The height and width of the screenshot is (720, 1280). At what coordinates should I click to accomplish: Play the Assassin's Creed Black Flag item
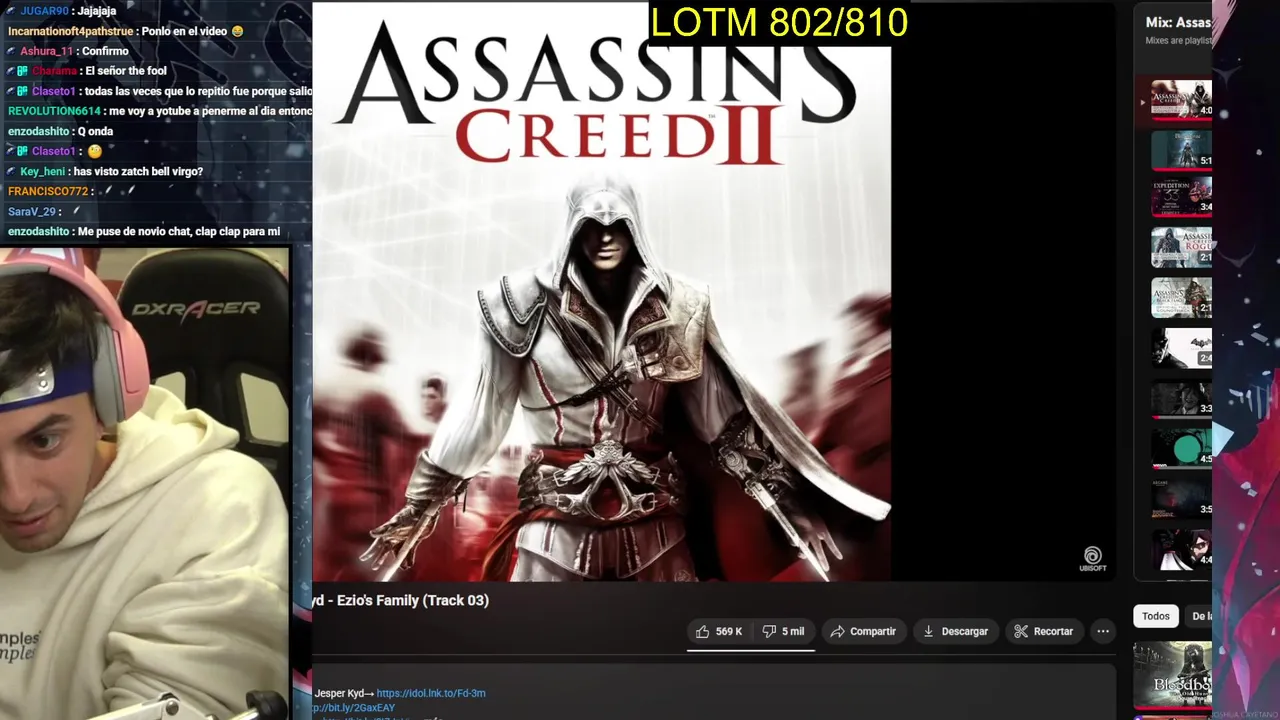pyautogui.click(x=1181, y=297)
